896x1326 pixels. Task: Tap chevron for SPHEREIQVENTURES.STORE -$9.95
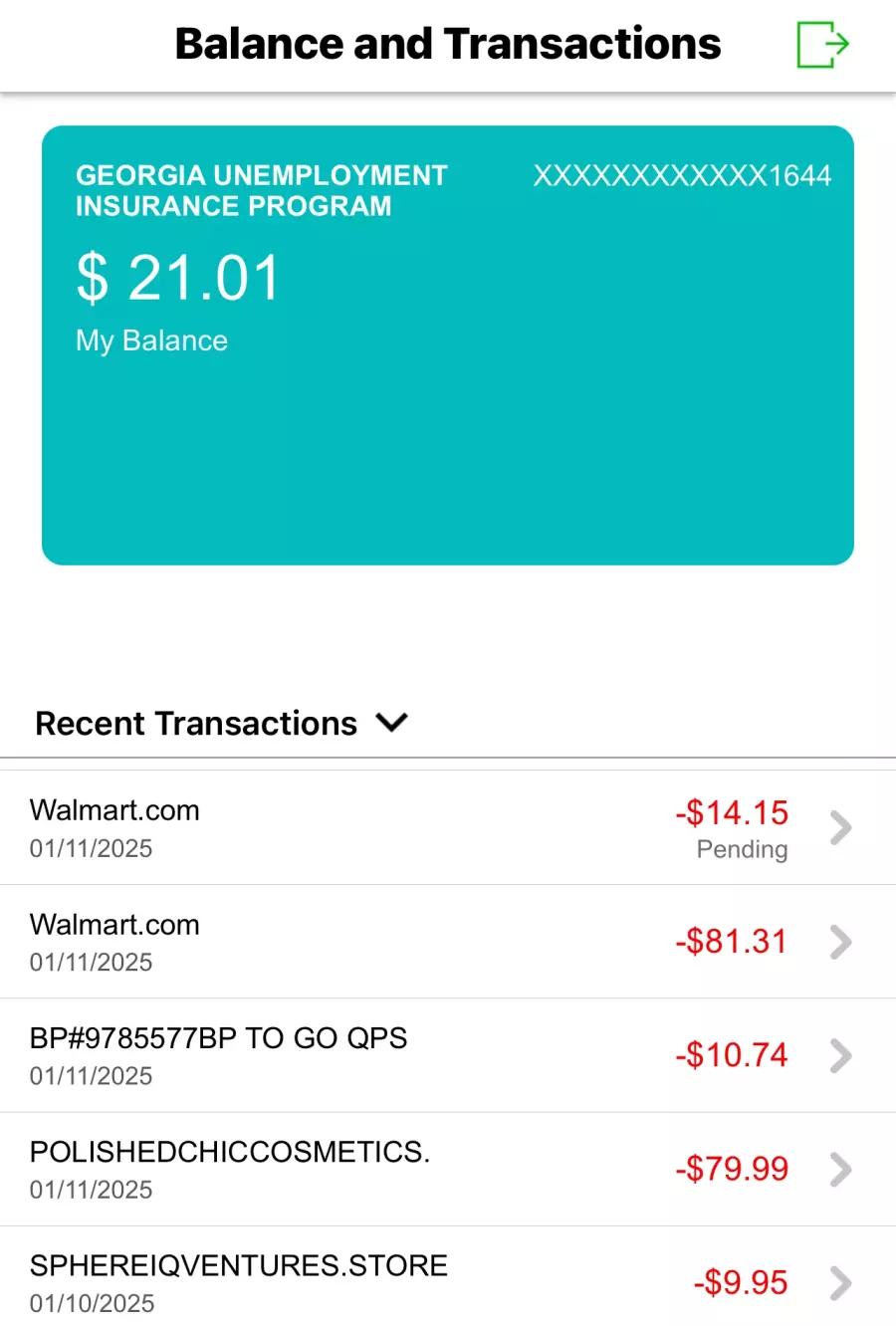tap(841, 1283)
